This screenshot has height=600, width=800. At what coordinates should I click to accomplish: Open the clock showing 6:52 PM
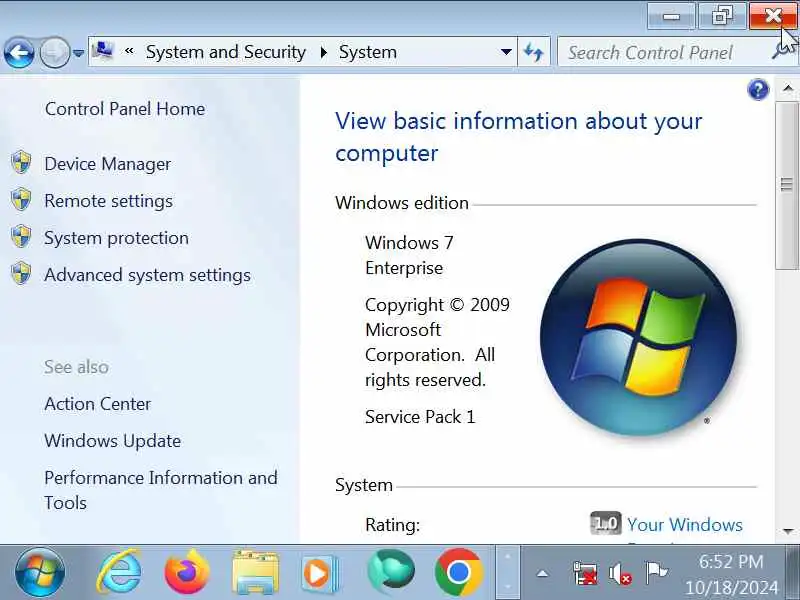(731, 573)
